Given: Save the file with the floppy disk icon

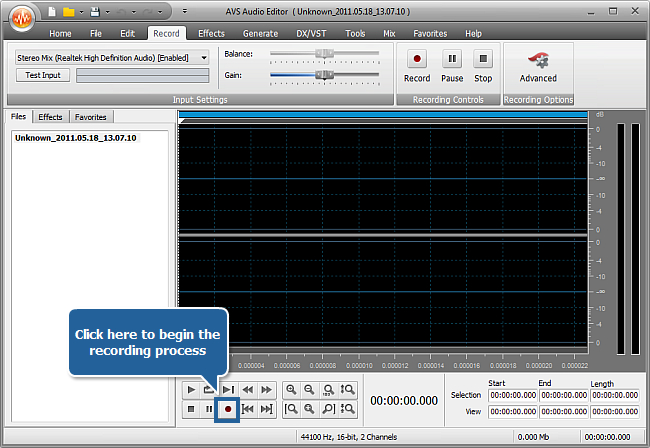Looking at the screenshot, I should point(95,12).
